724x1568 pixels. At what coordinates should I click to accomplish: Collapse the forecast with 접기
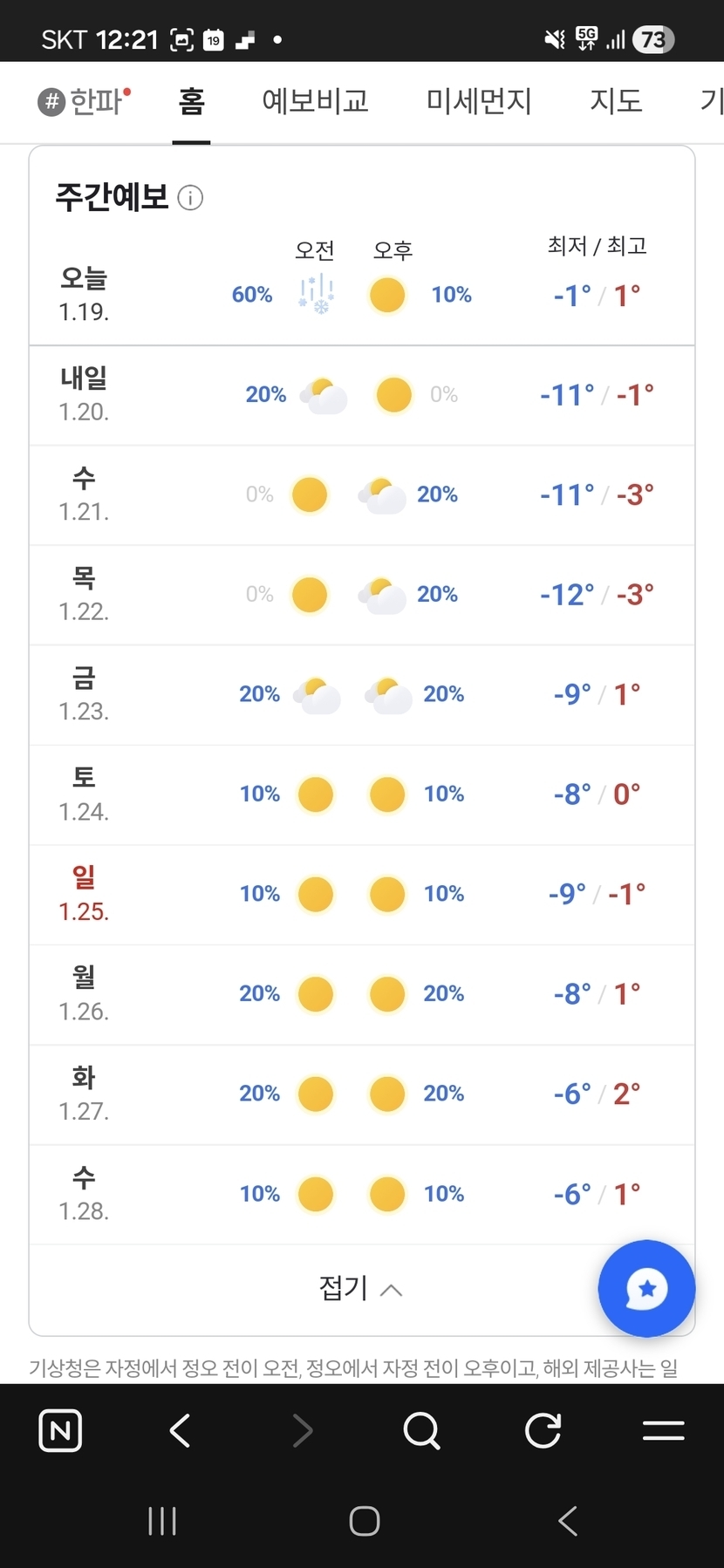[x=360, y=1288]
